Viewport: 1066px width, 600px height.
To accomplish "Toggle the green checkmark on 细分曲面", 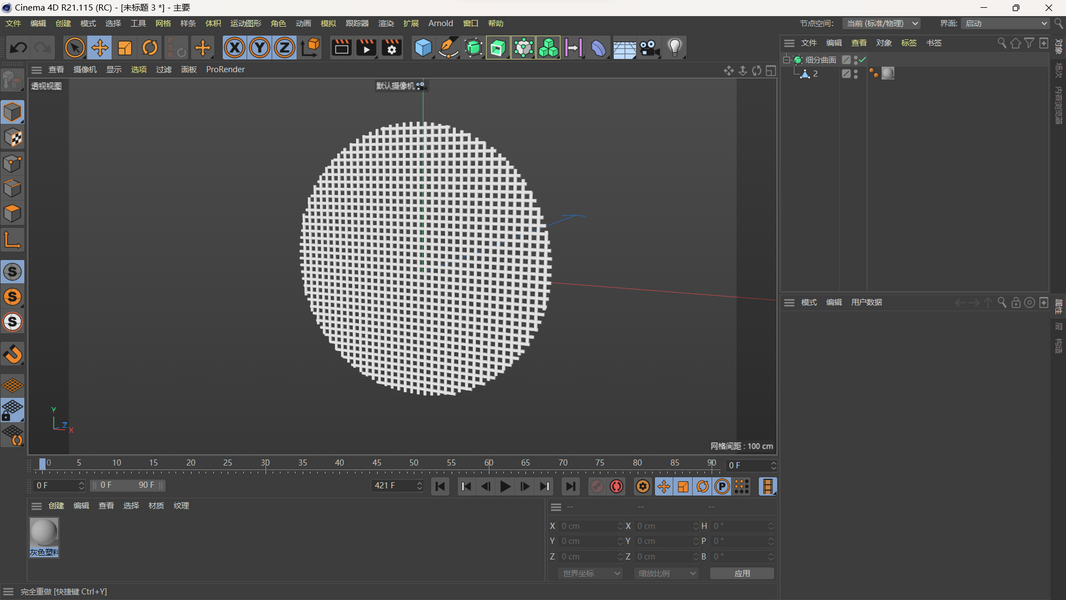I will click(862, 60).
